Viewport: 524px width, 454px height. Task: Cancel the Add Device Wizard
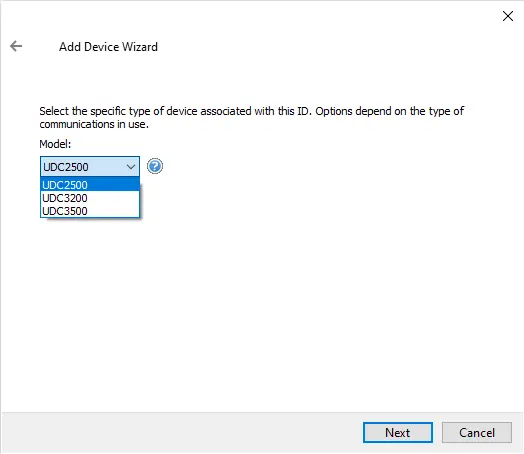(477, 433)
